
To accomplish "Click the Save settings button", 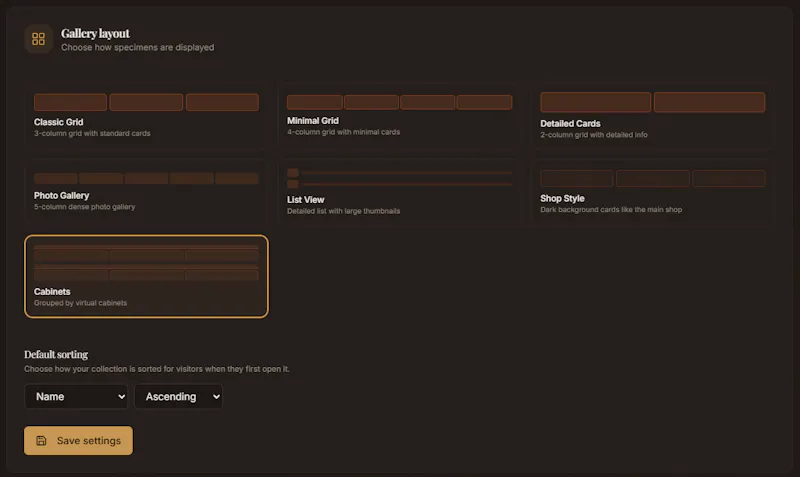I will [x=78, y=440].
